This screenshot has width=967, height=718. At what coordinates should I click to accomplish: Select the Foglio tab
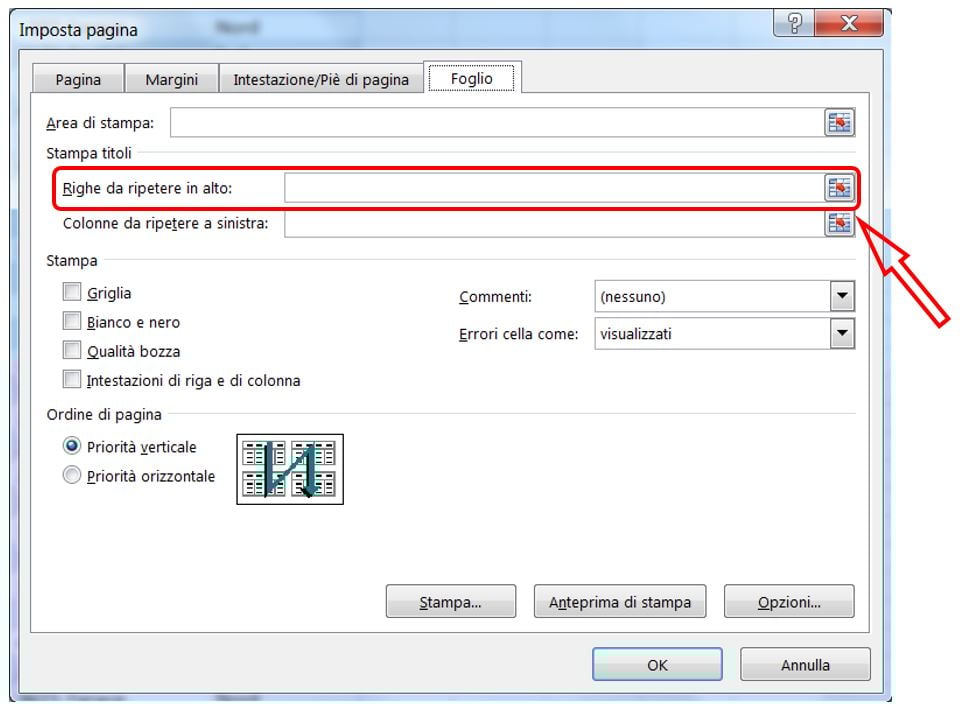[472, 78]
